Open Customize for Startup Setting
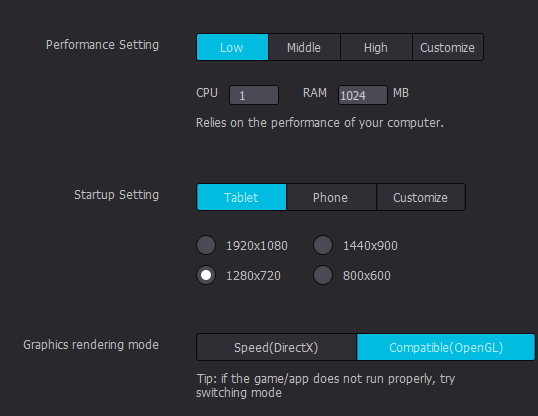Screen dimensions: 538x416 coord(421,197)
